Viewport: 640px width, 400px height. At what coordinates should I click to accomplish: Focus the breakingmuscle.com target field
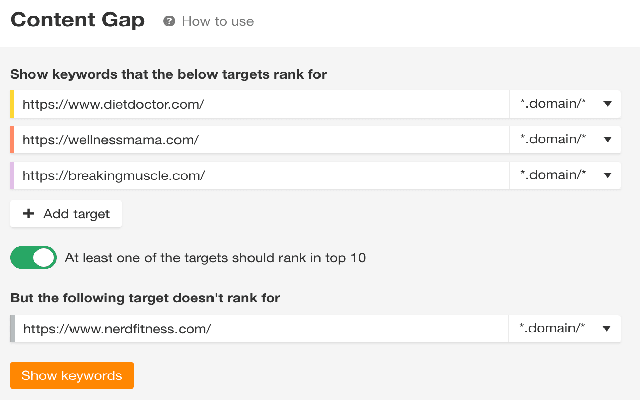tap(260, 175)
